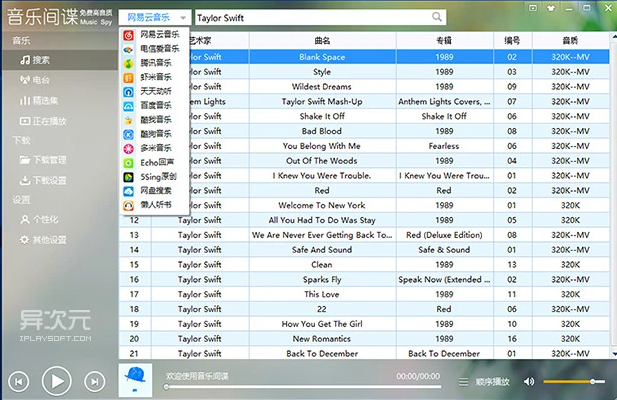Sort by the 音质 column header

click(571, 41)
